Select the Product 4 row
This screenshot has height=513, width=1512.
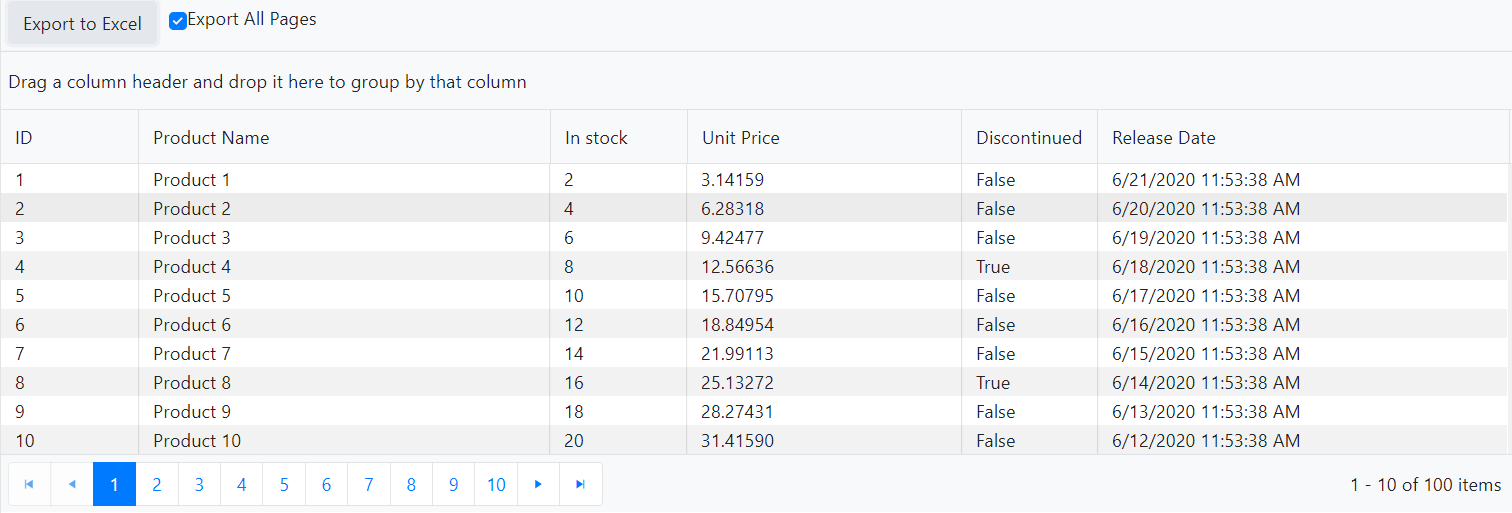pos(754,267)
